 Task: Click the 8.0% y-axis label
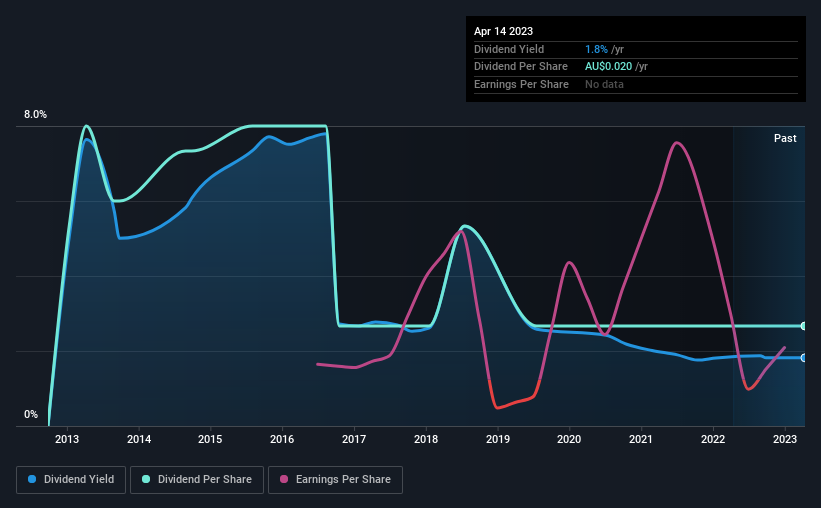[35, 114]
